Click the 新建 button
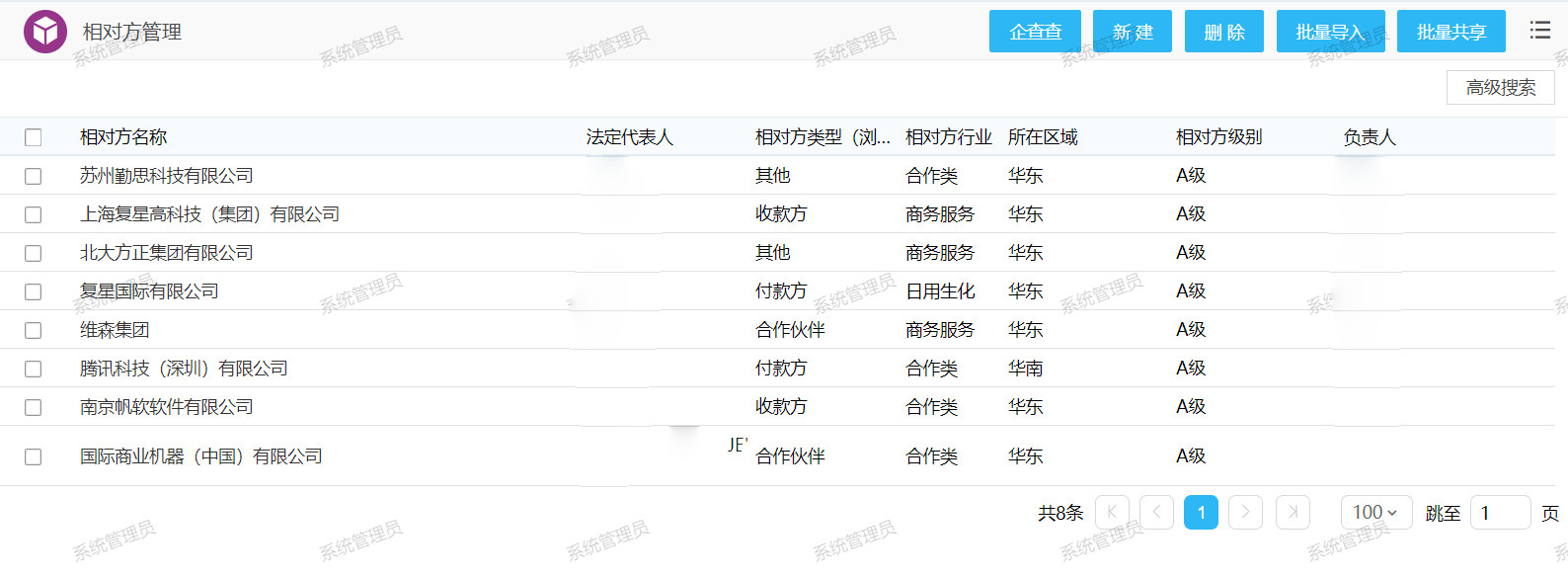Viewport: 1568px width, 578px height. pos(1133,32)
